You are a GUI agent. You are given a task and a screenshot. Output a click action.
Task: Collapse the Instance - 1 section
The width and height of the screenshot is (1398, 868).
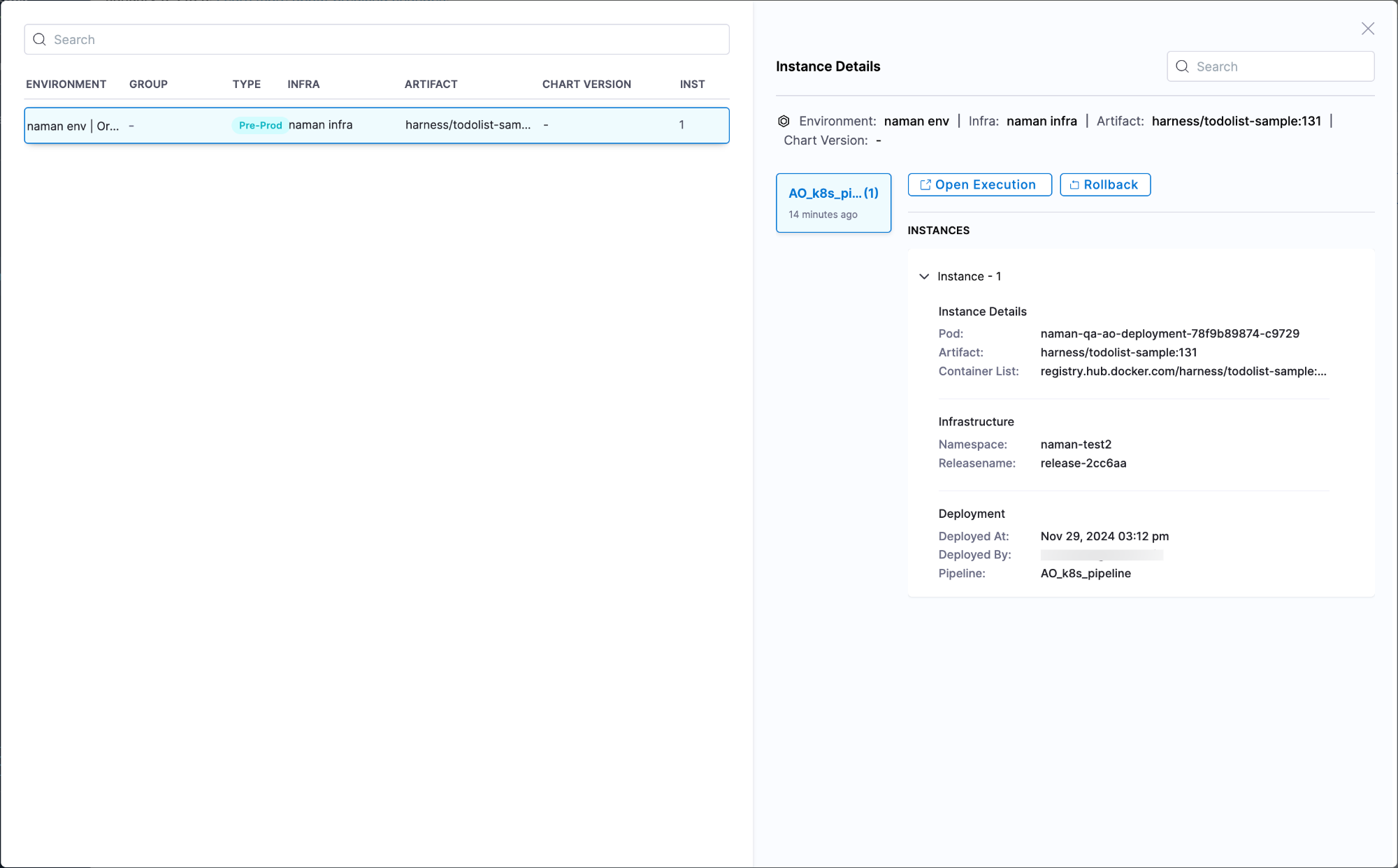(924, 277)
